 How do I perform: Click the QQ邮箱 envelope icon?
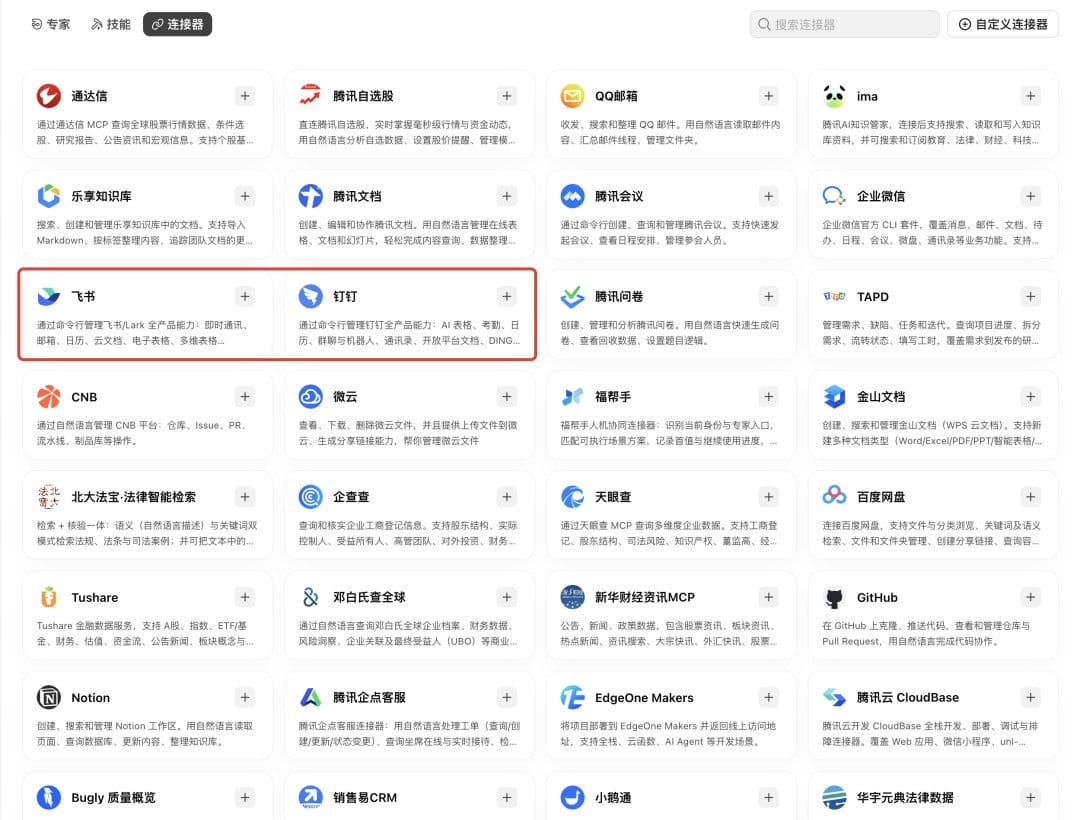point(572,96)
